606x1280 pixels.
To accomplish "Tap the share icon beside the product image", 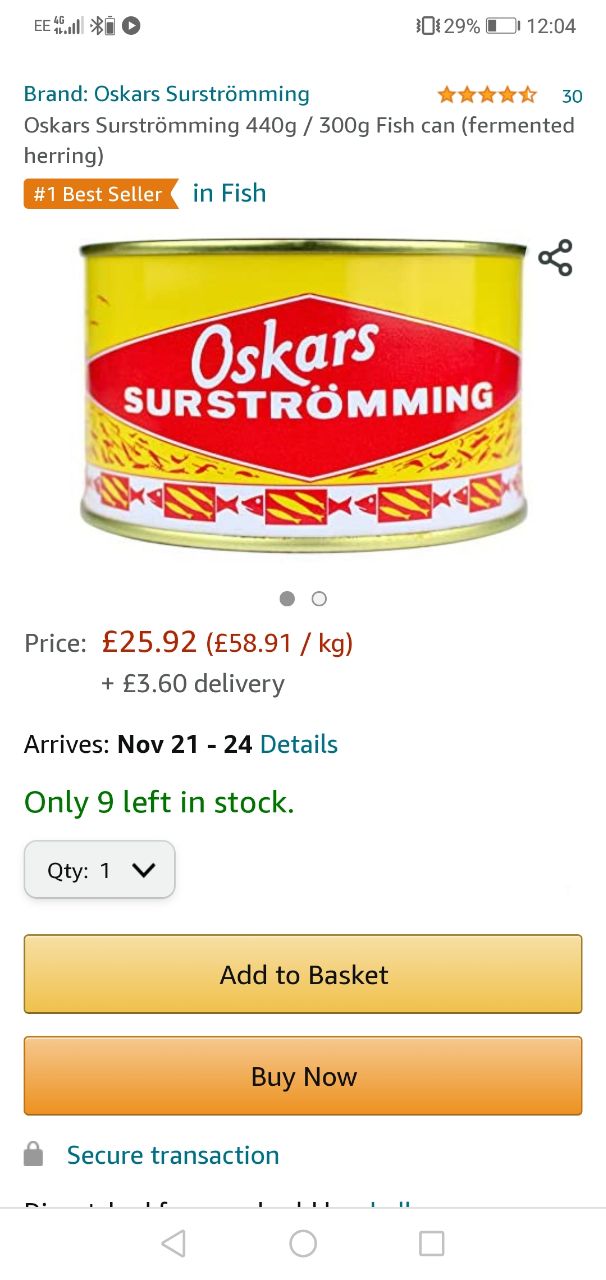I will pyautogui.click(x=555, y=258).
